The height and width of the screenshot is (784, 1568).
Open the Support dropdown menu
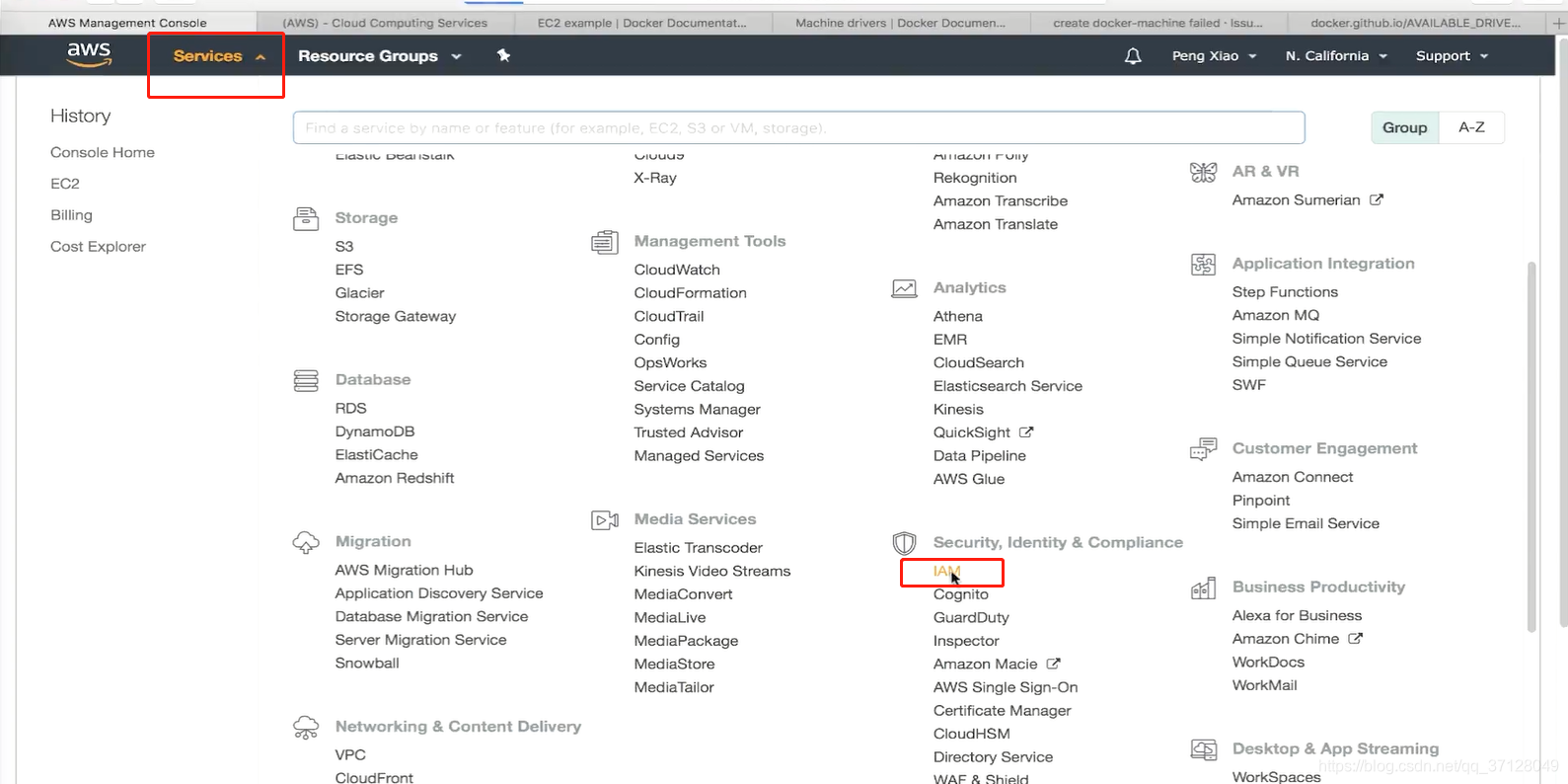(1452, 56)
